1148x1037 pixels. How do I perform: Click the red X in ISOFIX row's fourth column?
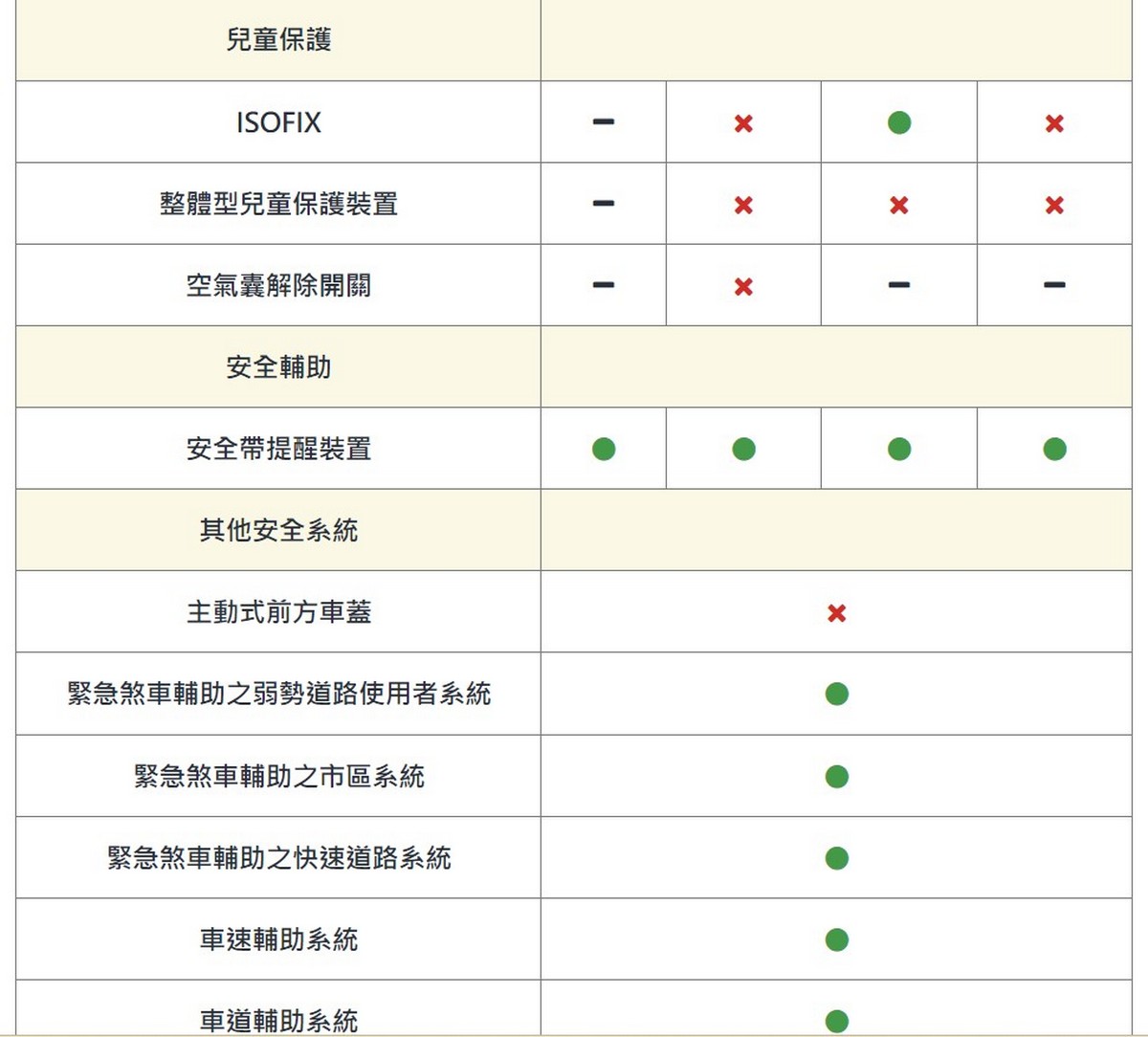[x=1054, y=123]
